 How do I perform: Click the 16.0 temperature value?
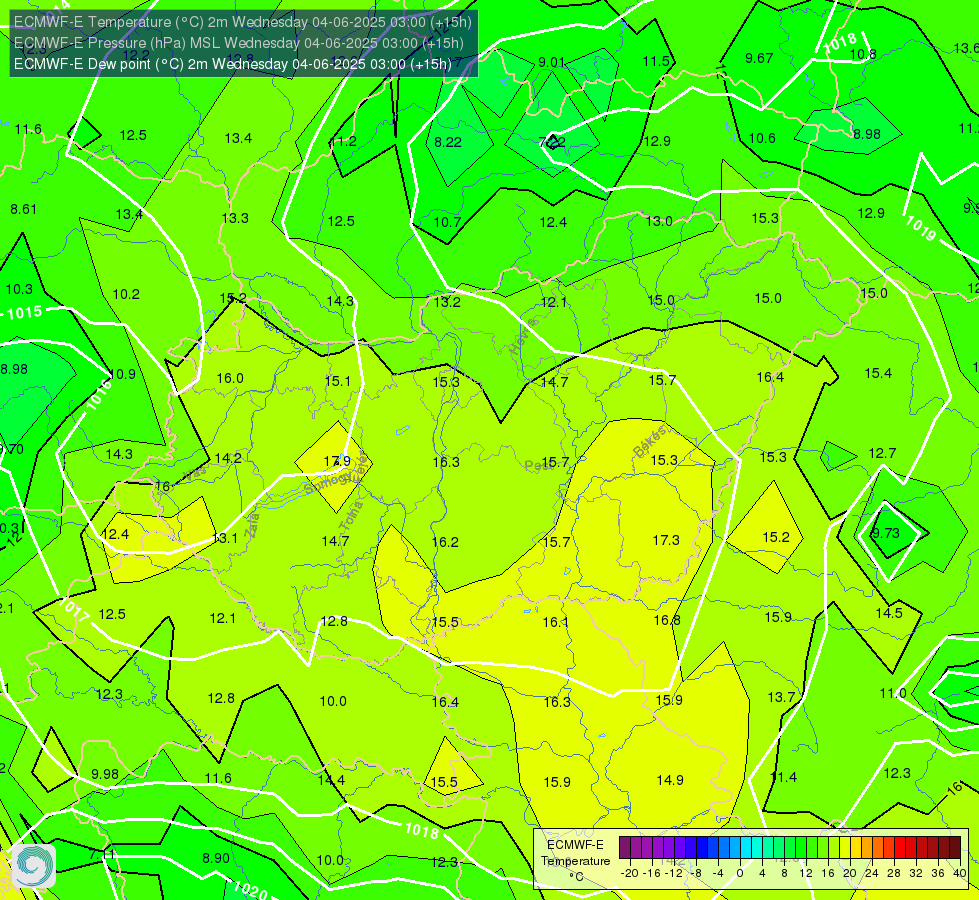click(x=230, y=378)
